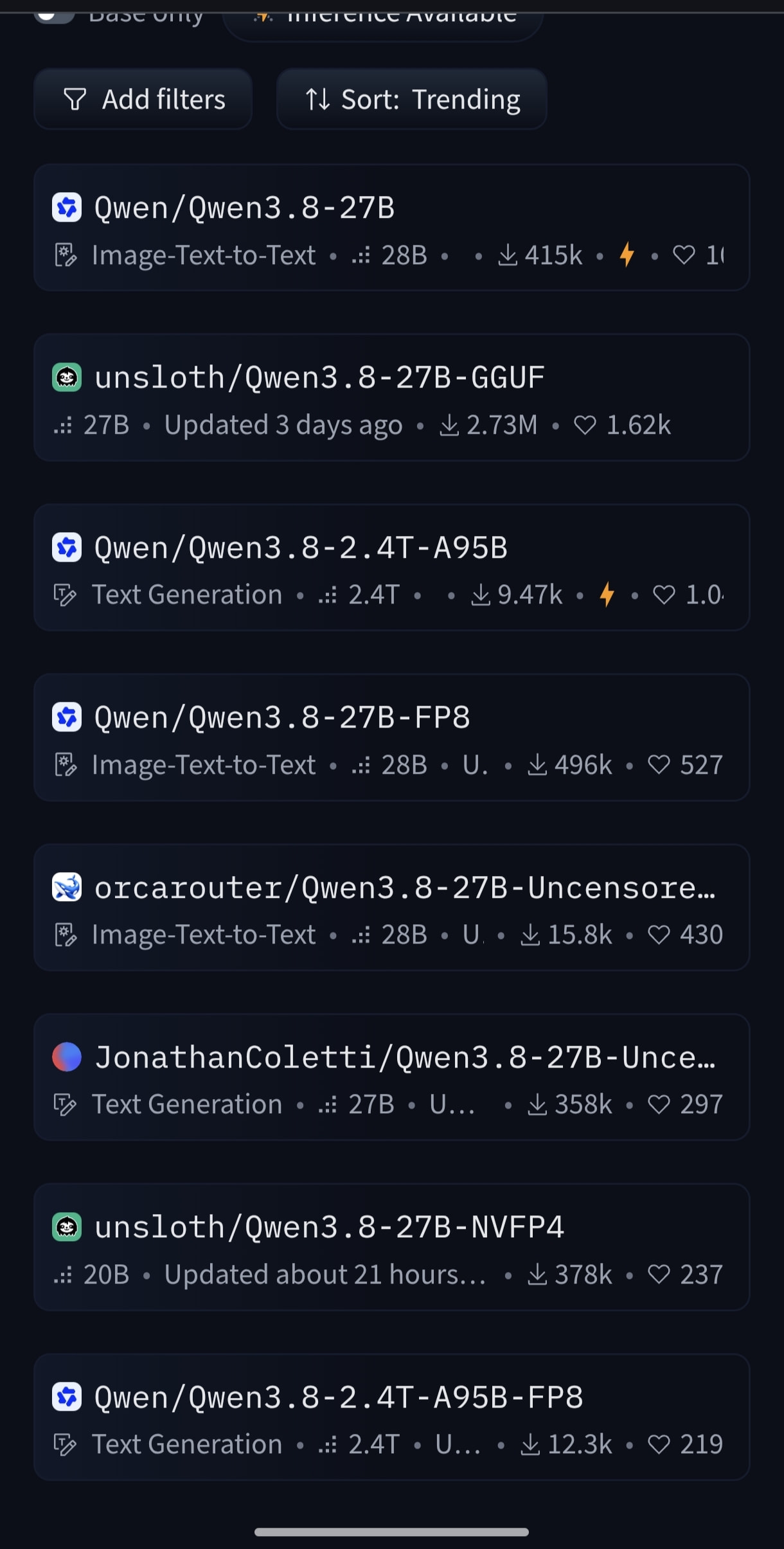Image resolution: width=784 pixels, height=1549 pixels.
Task: Click heart icon with 527 likes
Action: point(659,765)
